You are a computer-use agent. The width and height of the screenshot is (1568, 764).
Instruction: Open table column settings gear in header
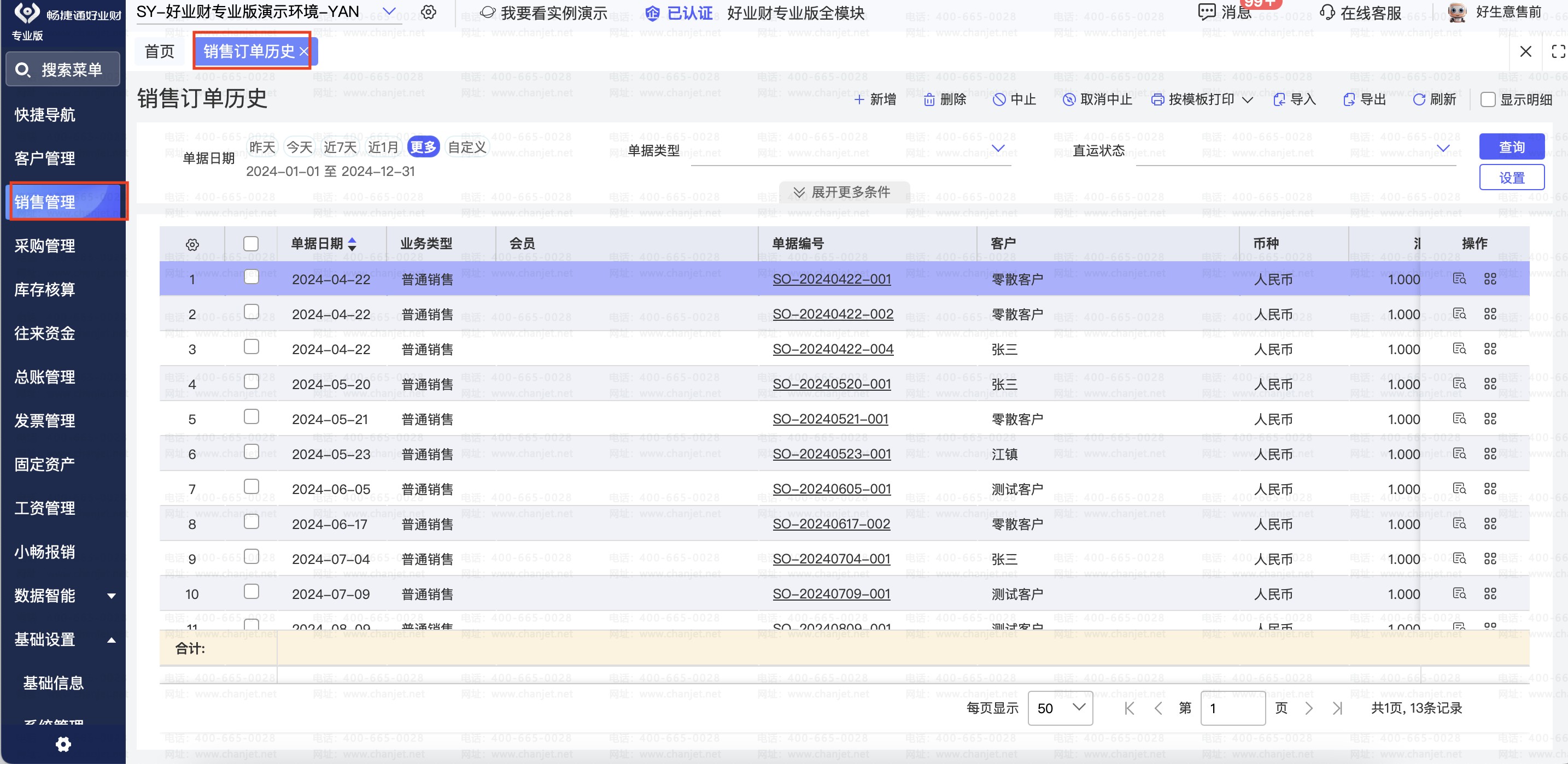pyautogui.click(x=192, y=244)
